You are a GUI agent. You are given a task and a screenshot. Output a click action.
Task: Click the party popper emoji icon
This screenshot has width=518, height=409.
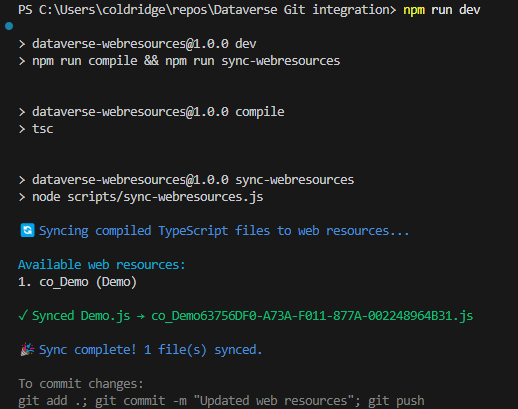point(27,349)
